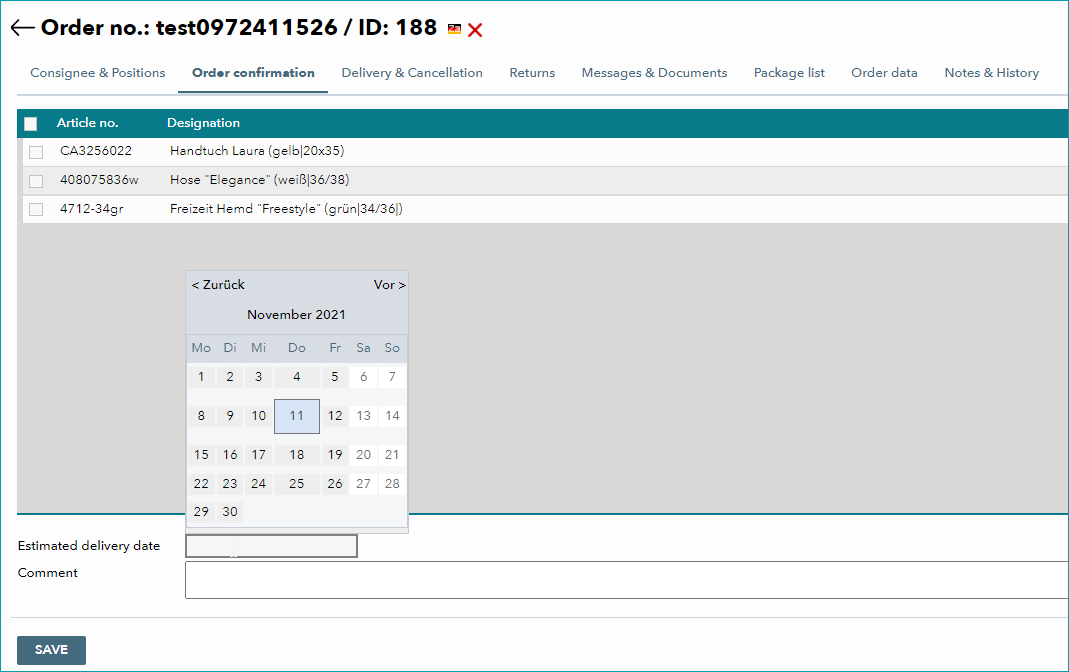Open the Notes & History tab

click(991, 73)
